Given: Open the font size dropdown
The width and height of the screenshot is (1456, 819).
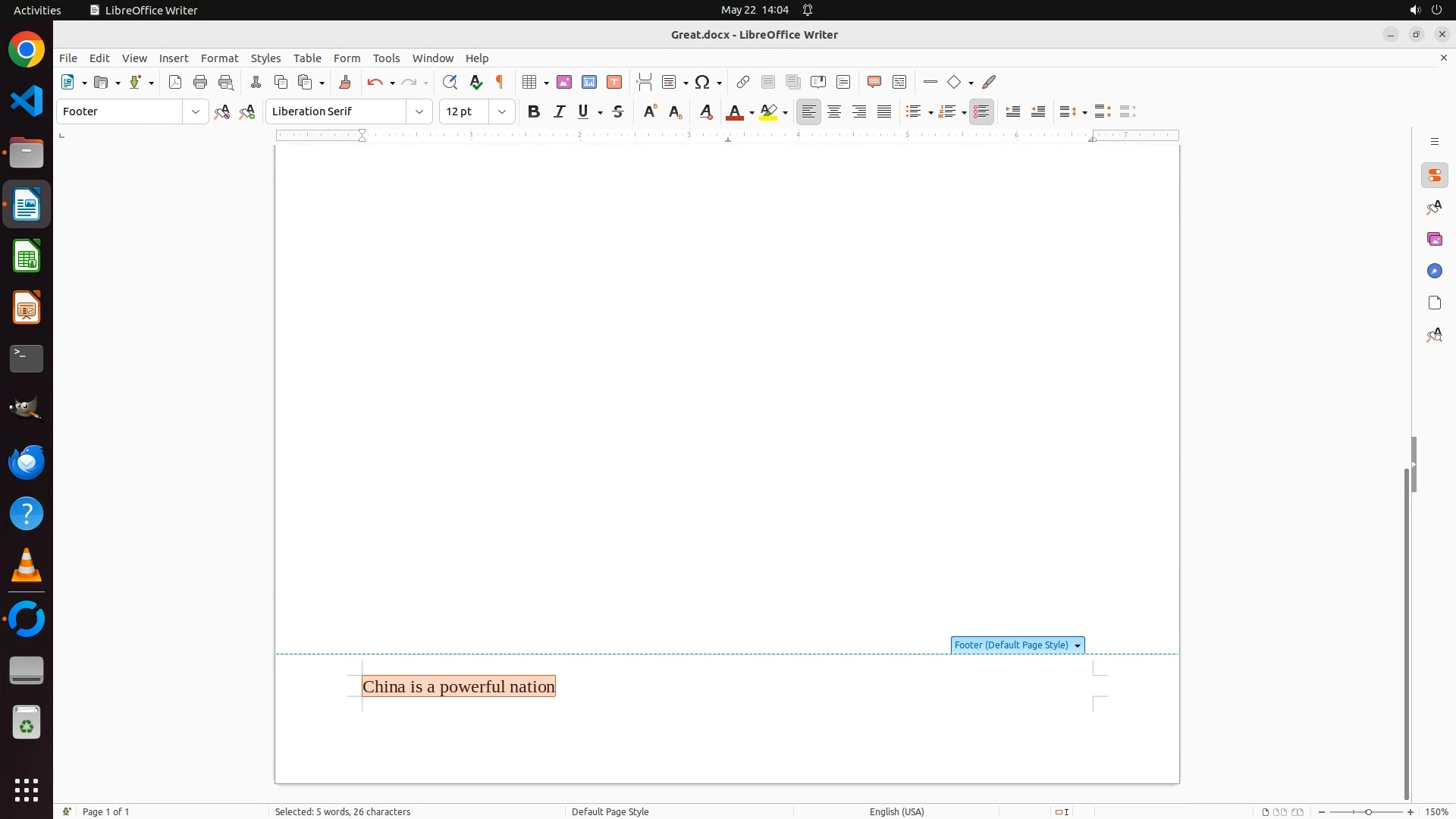Looking at the screenshot, I should [502, 112].
